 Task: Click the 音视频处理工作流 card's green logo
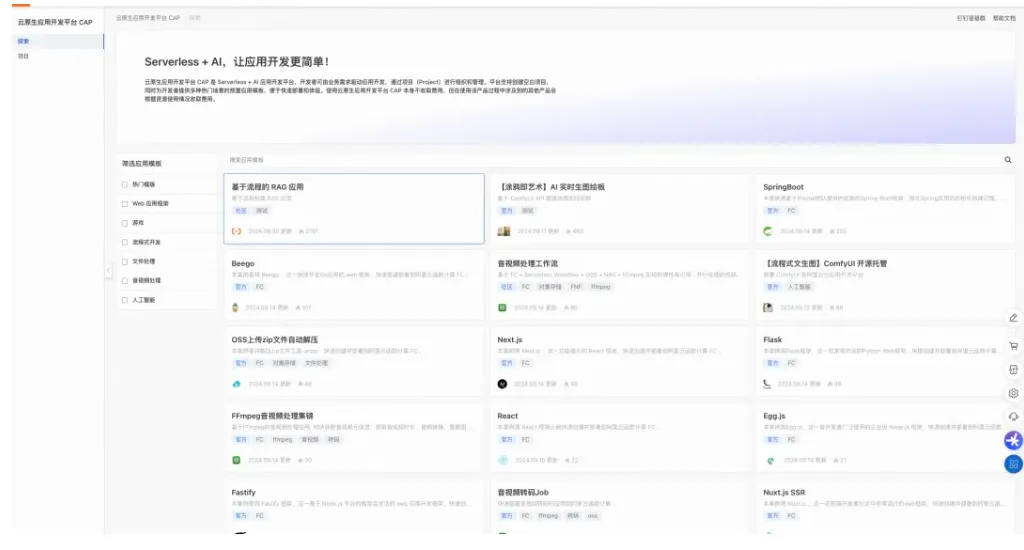502,308
